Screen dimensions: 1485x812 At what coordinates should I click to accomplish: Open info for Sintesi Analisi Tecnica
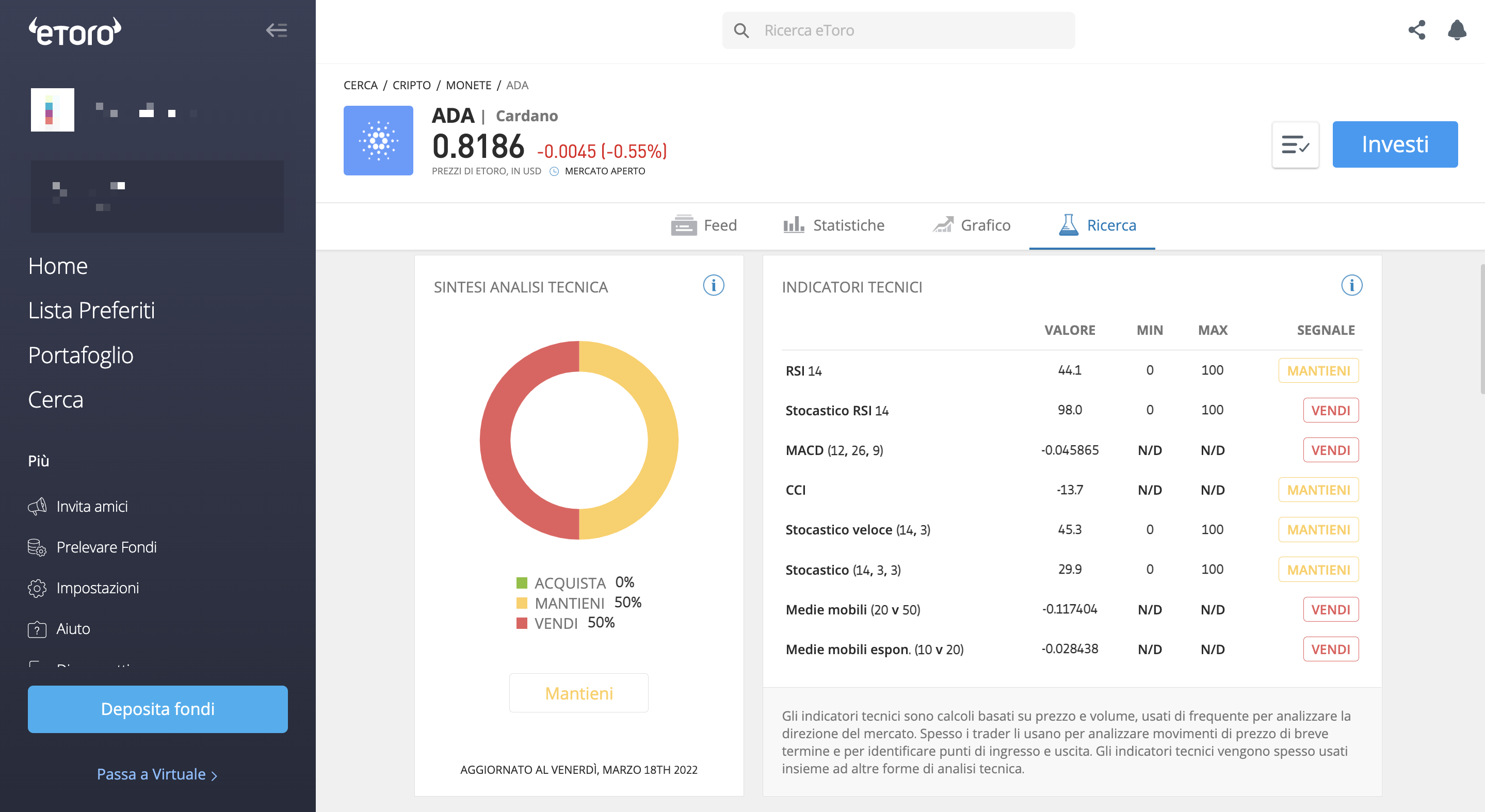[x=713, y=285]
